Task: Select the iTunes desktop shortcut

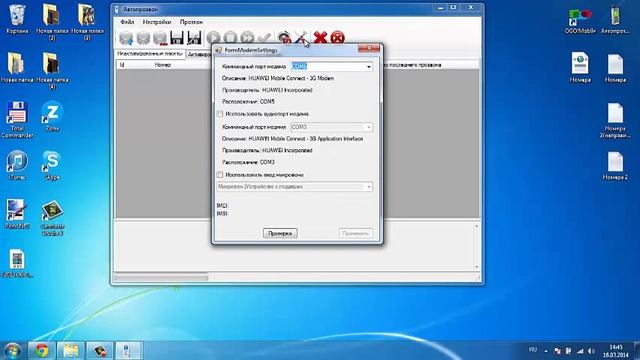Action: tap(17, 165)
